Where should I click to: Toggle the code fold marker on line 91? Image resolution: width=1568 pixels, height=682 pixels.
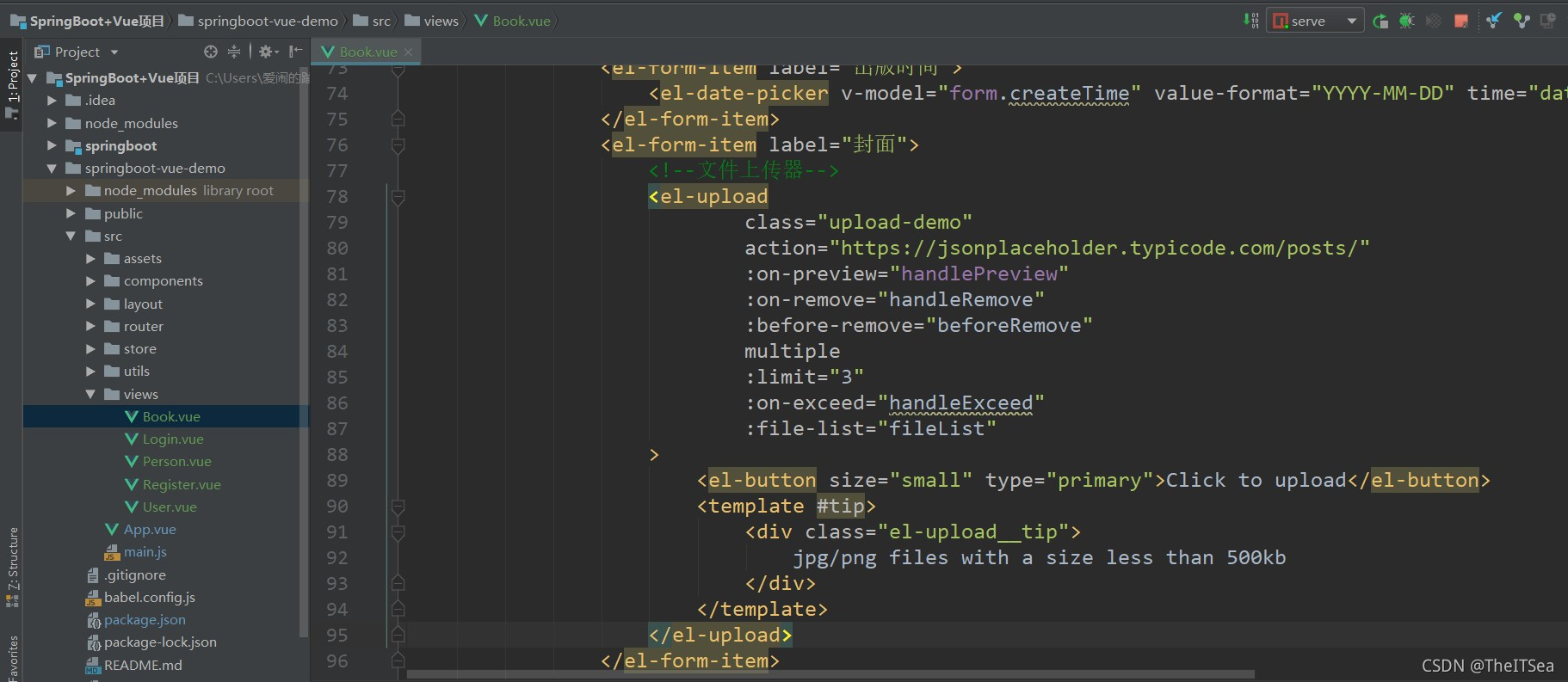pos(398,532)
